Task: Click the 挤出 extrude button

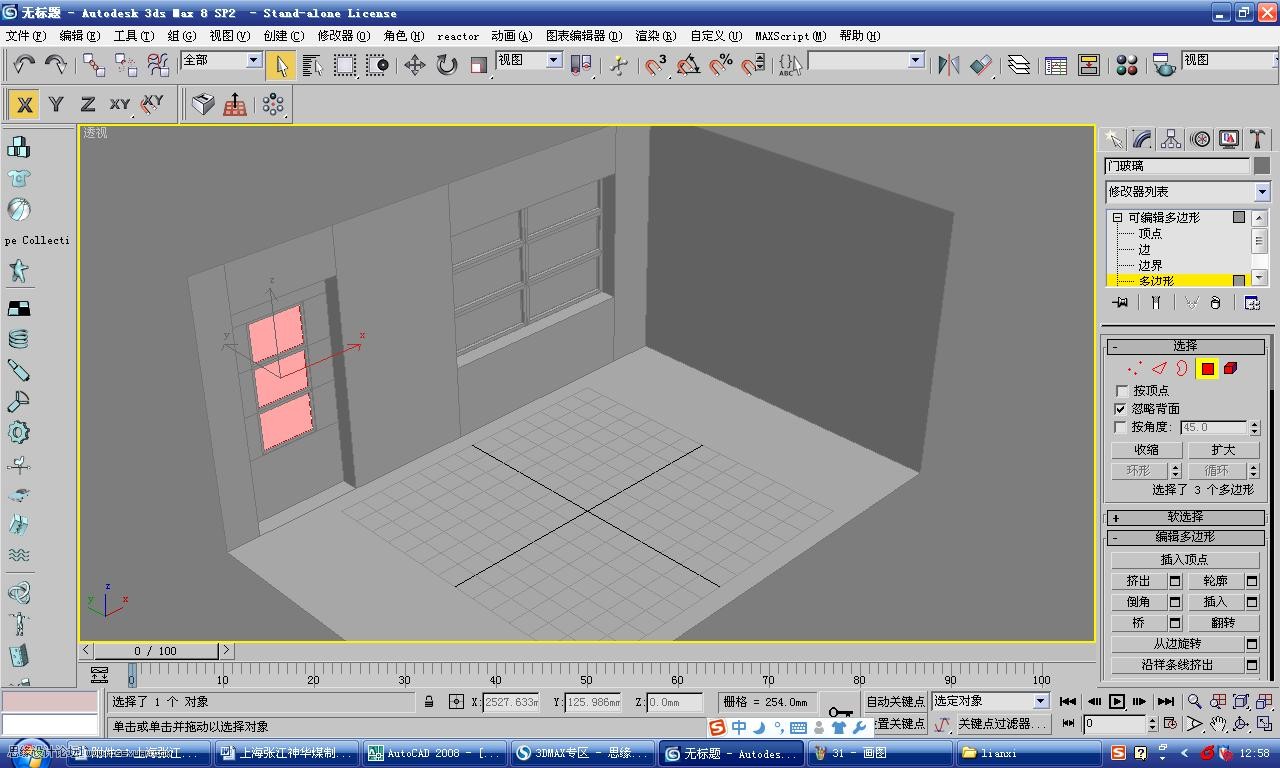Action: (1139, 581)
